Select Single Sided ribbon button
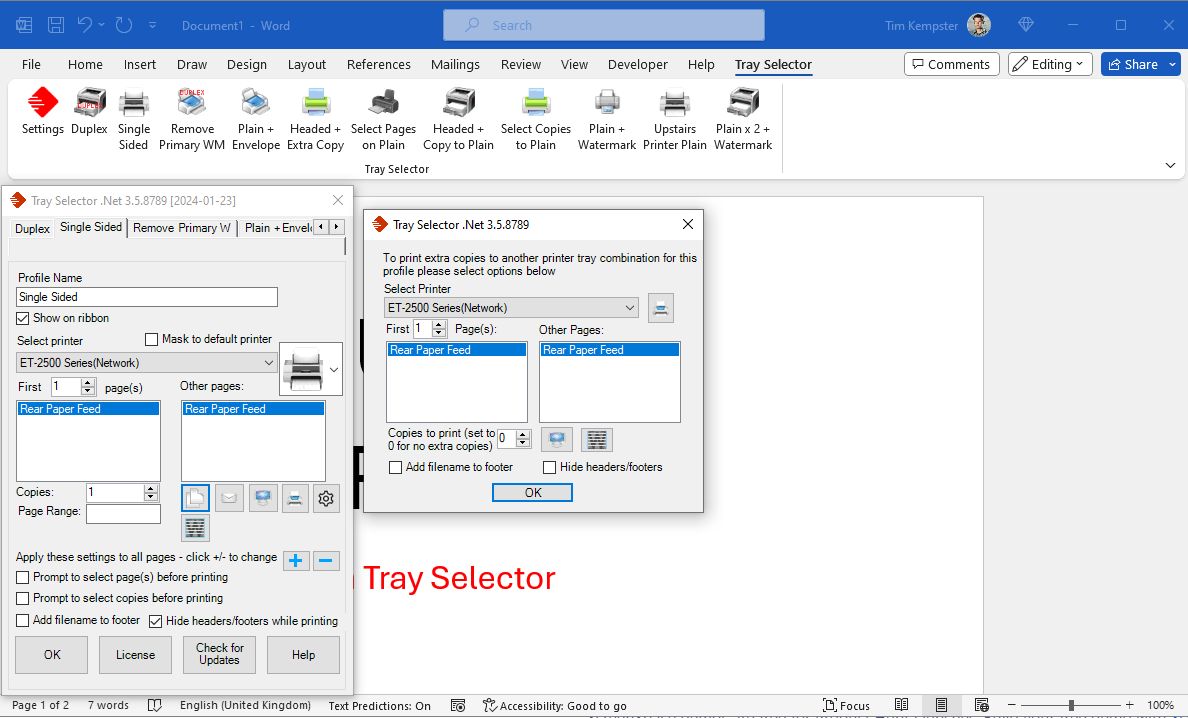 click(x=133, y=120)
